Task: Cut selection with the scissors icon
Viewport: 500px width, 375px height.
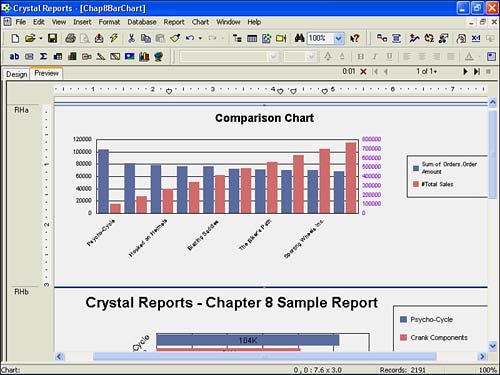Action: (x=131, y=38)
